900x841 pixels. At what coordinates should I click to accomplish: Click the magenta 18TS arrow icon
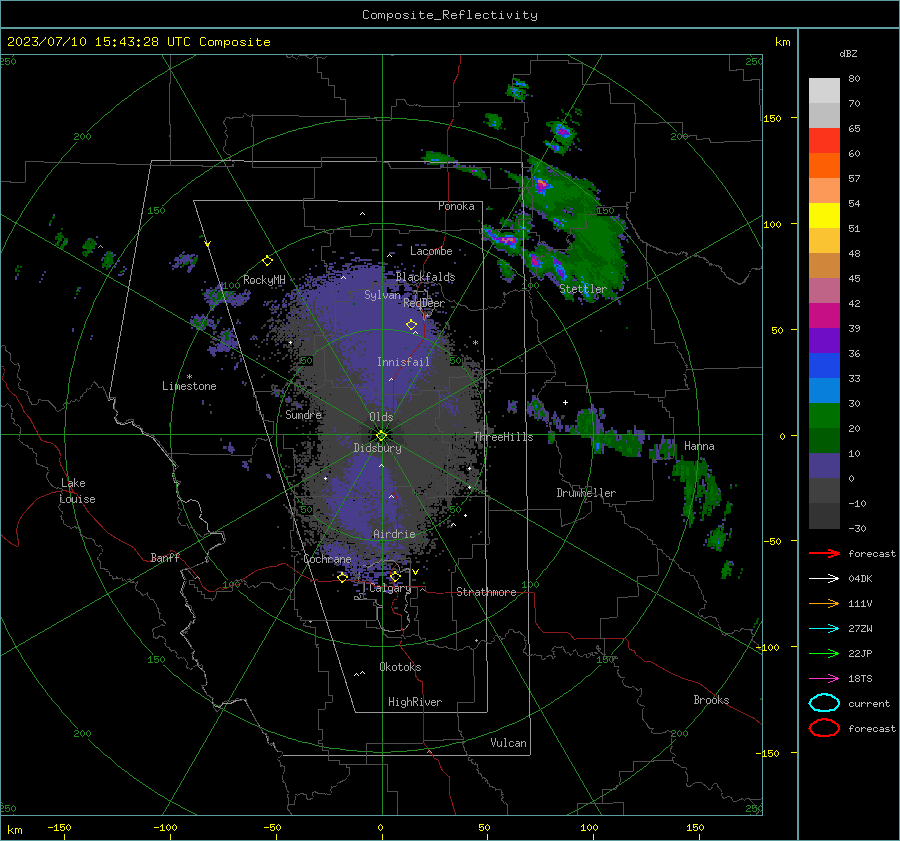824,679
